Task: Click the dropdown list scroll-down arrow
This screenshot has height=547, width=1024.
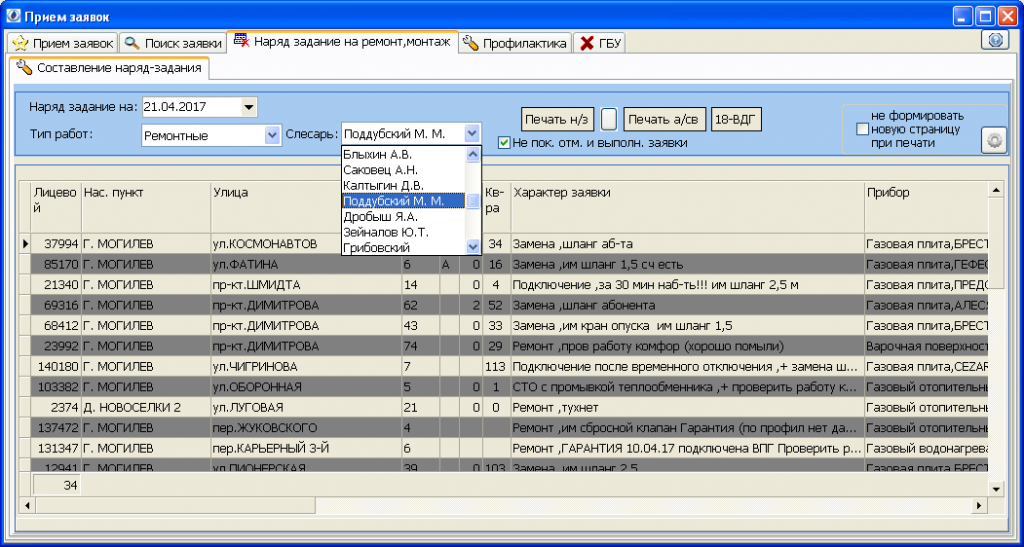Action: (x=473, y=247)
